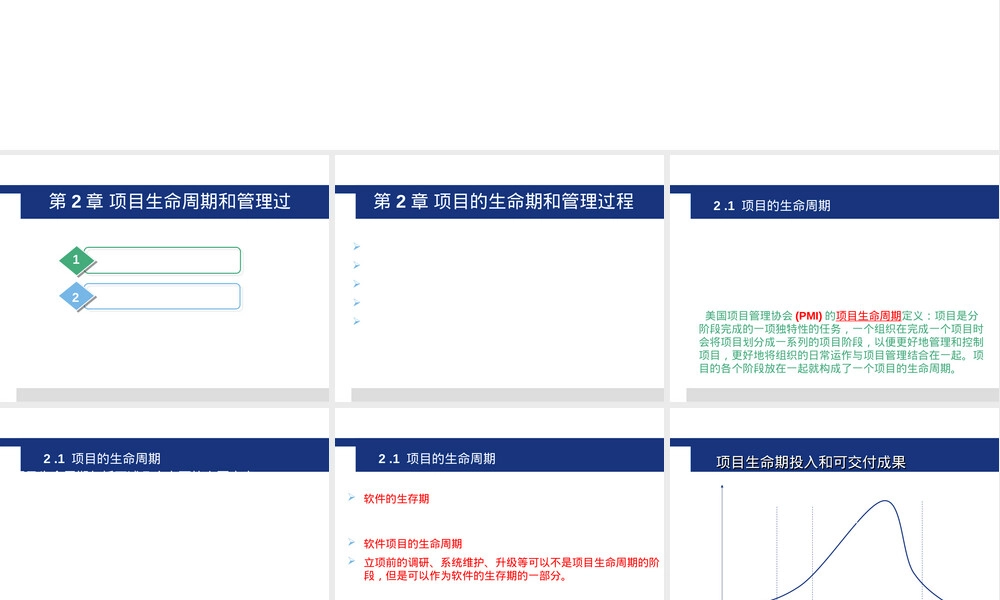Click the header '2.1 项目的生命周期' above PMI paragraph

pyautogui.click(x=772, y=205)
